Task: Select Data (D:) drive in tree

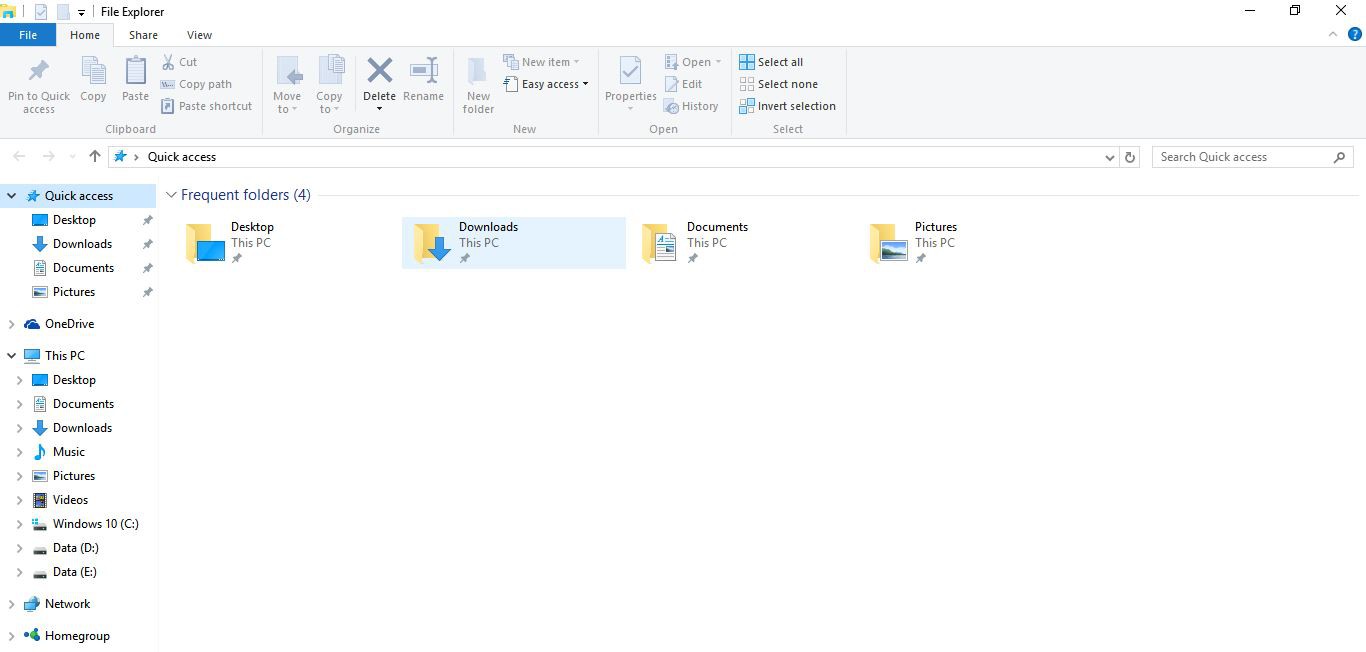Action: [75, 548]
